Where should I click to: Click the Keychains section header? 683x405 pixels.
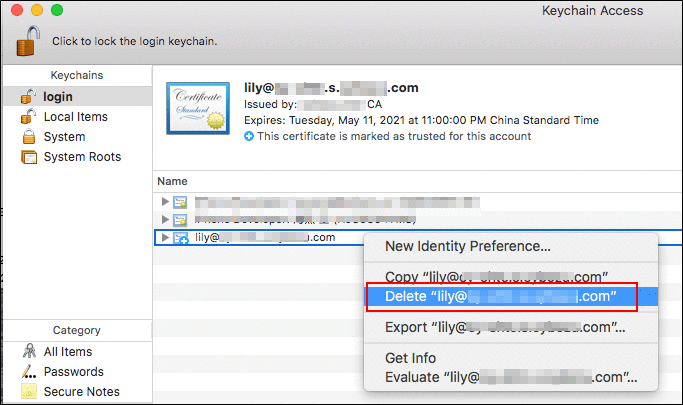pyautogui.click(x=77, y=75)
